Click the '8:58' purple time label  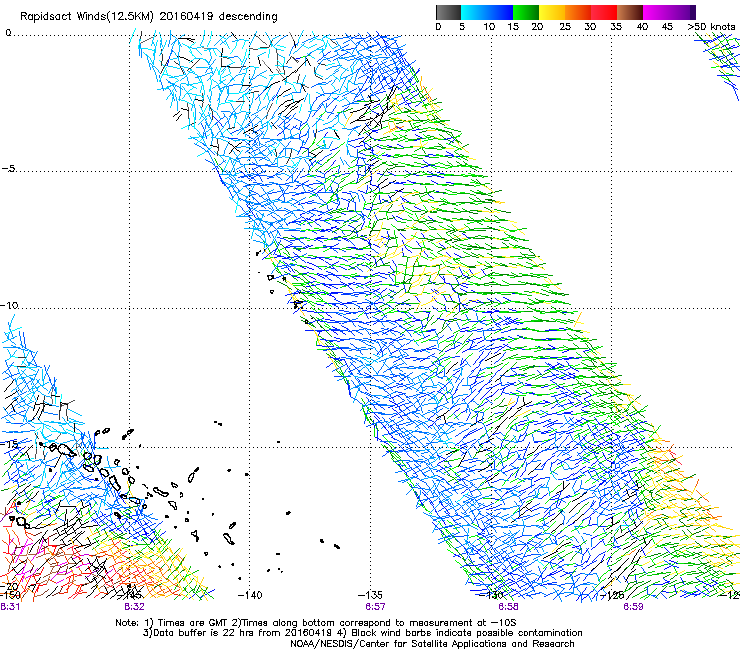[508, 607]
